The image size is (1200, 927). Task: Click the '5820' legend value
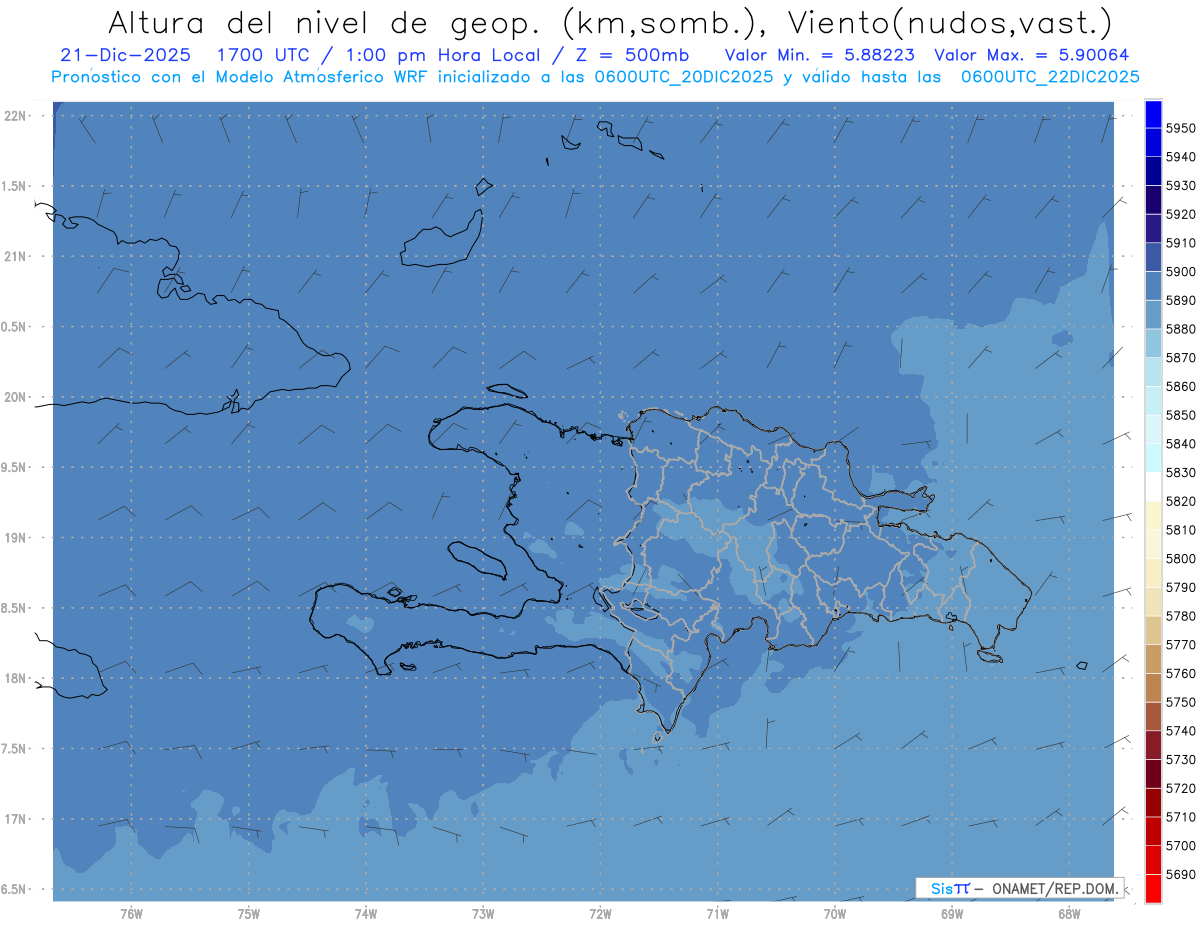1180,501
